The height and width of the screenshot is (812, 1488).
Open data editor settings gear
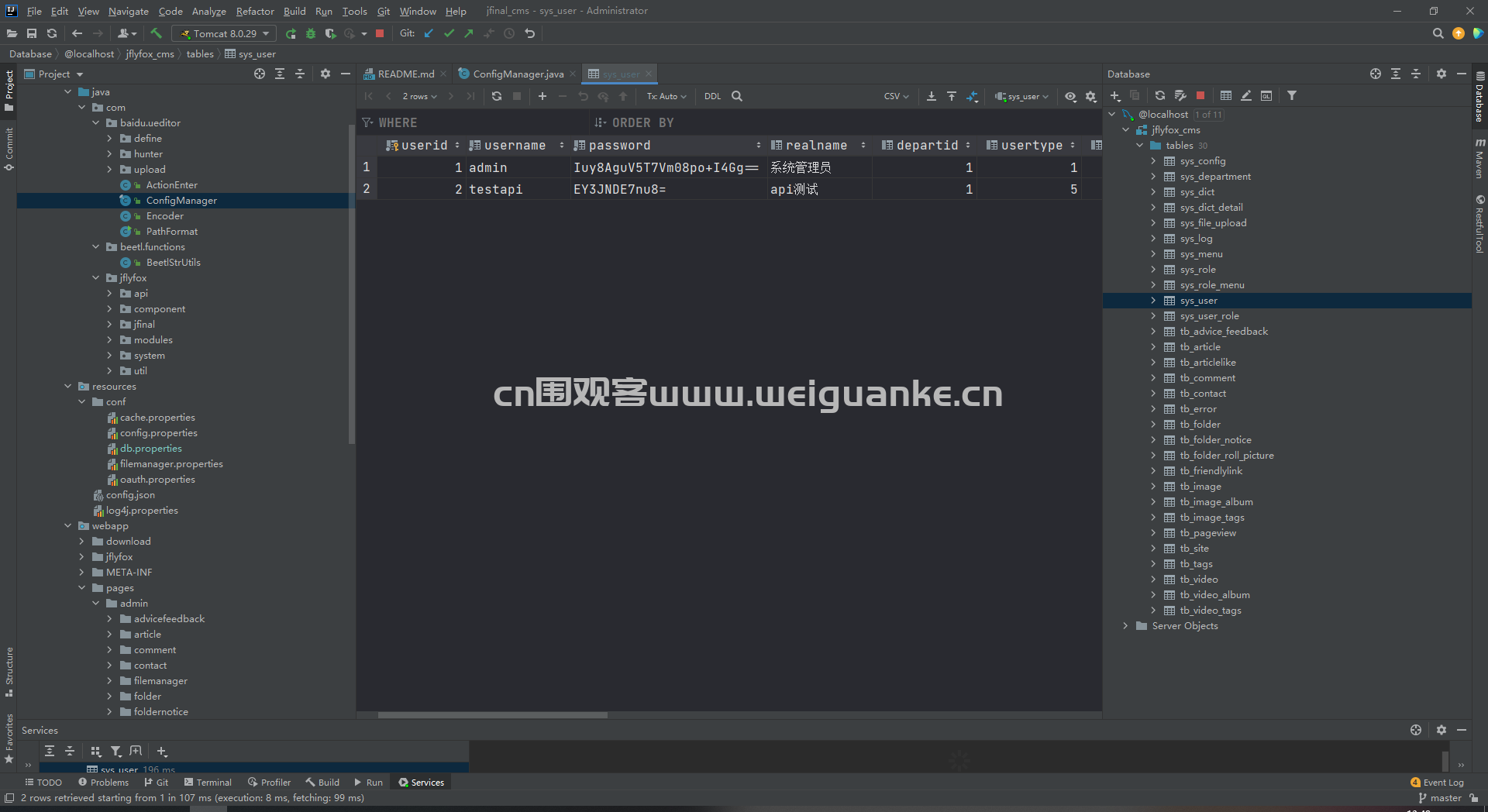pos(1091,96)
